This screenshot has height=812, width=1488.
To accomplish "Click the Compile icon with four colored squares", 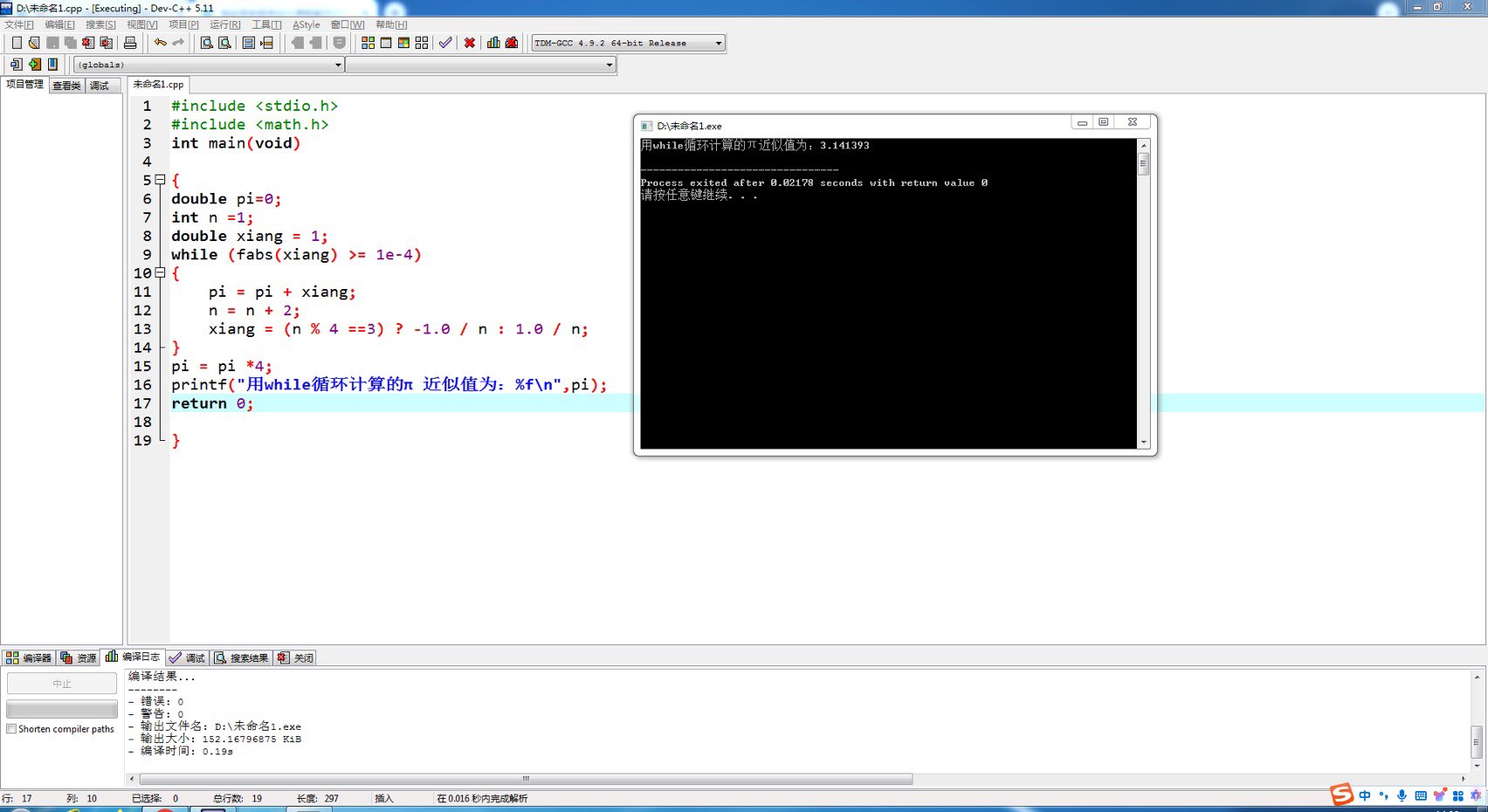I will tap(368, 43).
